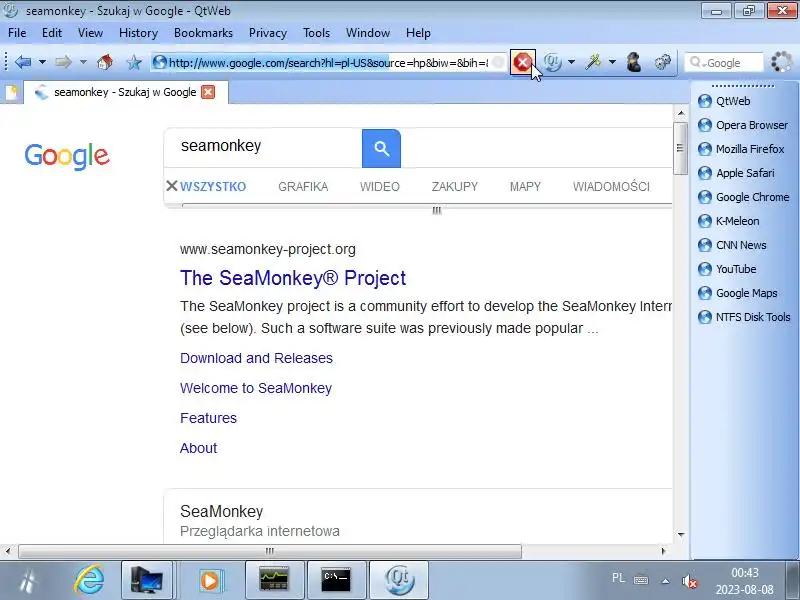Open resource monitor taskbar icon
This screenshot has height=600, width=800.
(x=274, y=580)
